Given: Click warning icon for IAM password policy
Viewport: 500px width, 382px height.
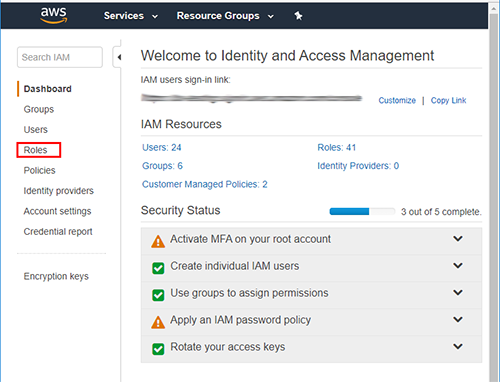Looking at the screenshot, I should pos(158,322).
